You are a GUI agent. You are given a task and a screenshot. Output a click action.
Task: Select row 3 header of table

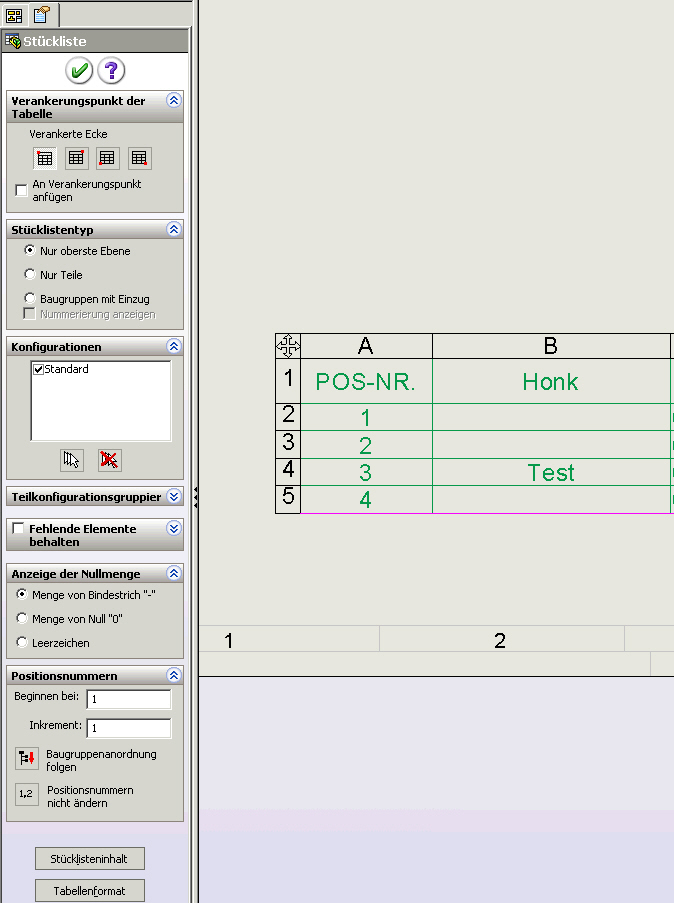click(288, 444)
